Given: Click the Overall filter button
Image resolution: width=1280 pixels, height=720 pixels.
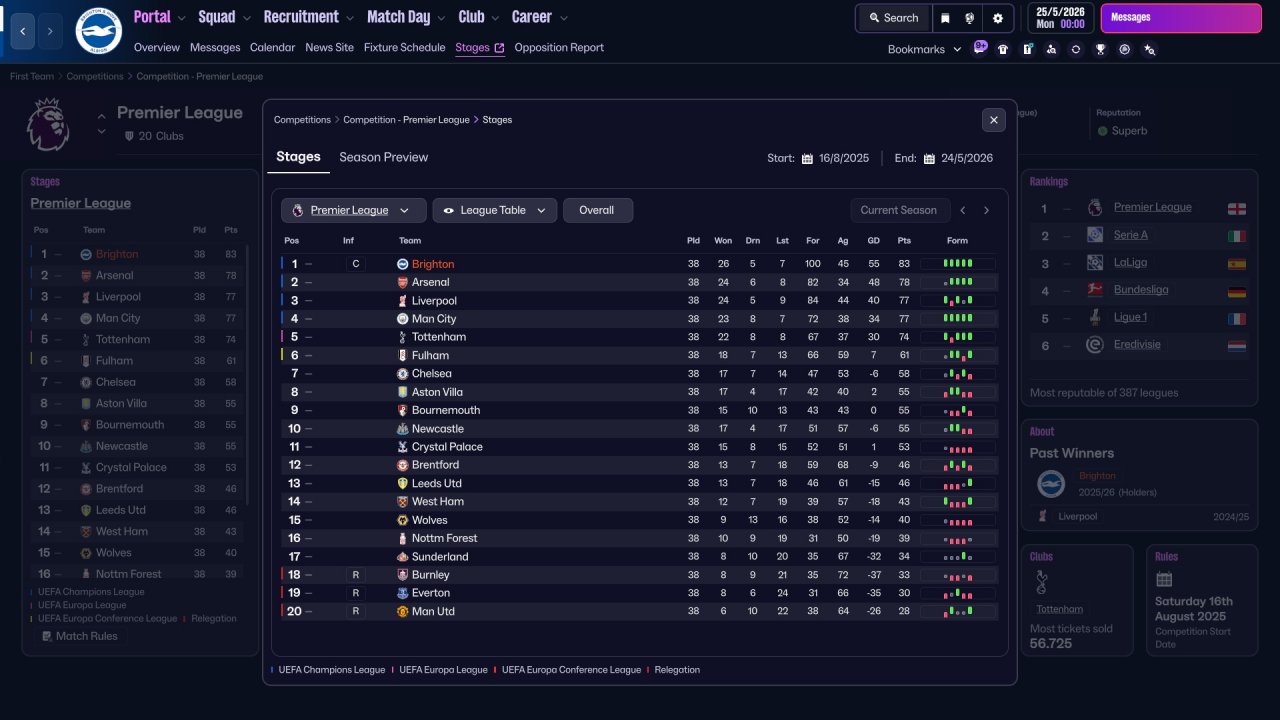Looking at the screenshot, I should (598, 210).
